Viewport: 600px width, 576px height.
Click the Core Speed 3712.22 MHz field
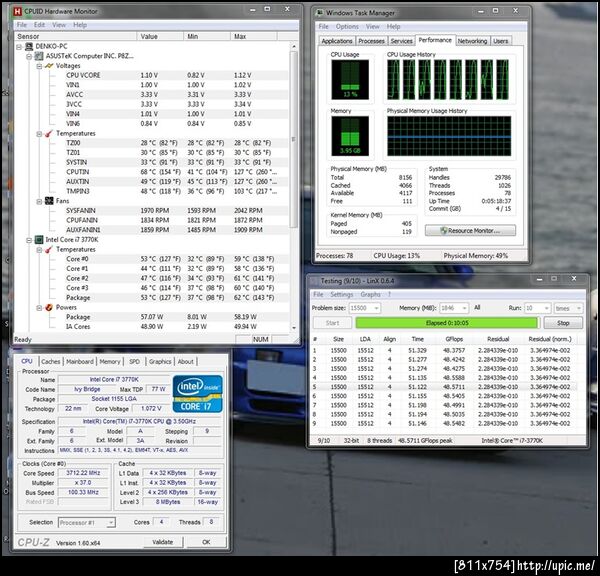point(83,473)
